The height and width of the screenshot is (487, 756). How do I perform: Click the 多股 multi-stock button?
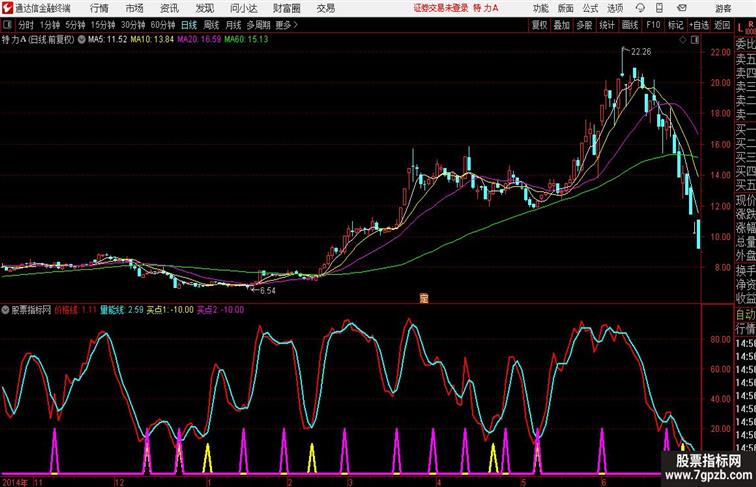(x=584, y=25)
